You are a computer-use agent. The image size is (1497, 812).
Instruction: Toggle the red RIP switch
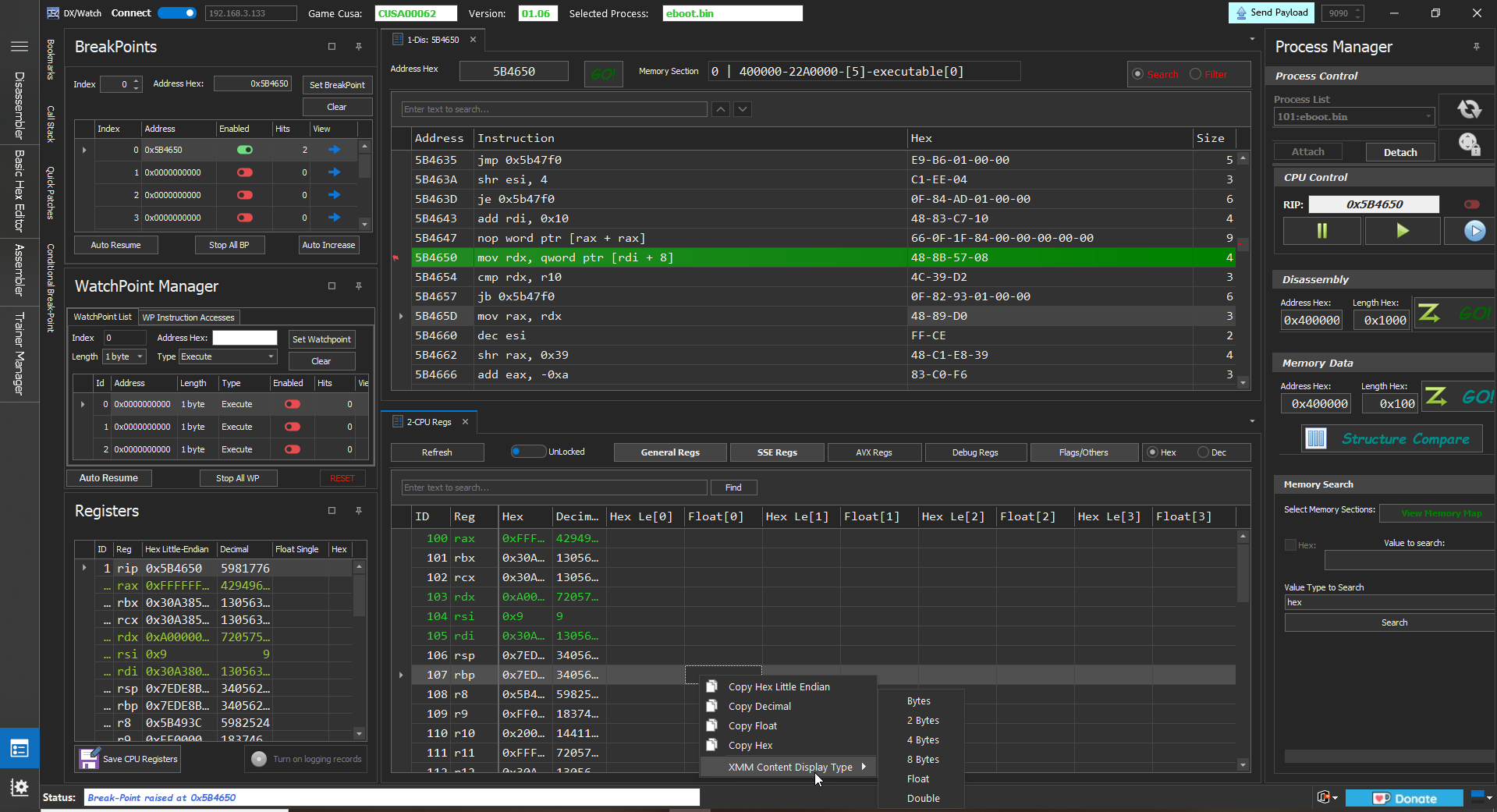(x=1472, y=204)
